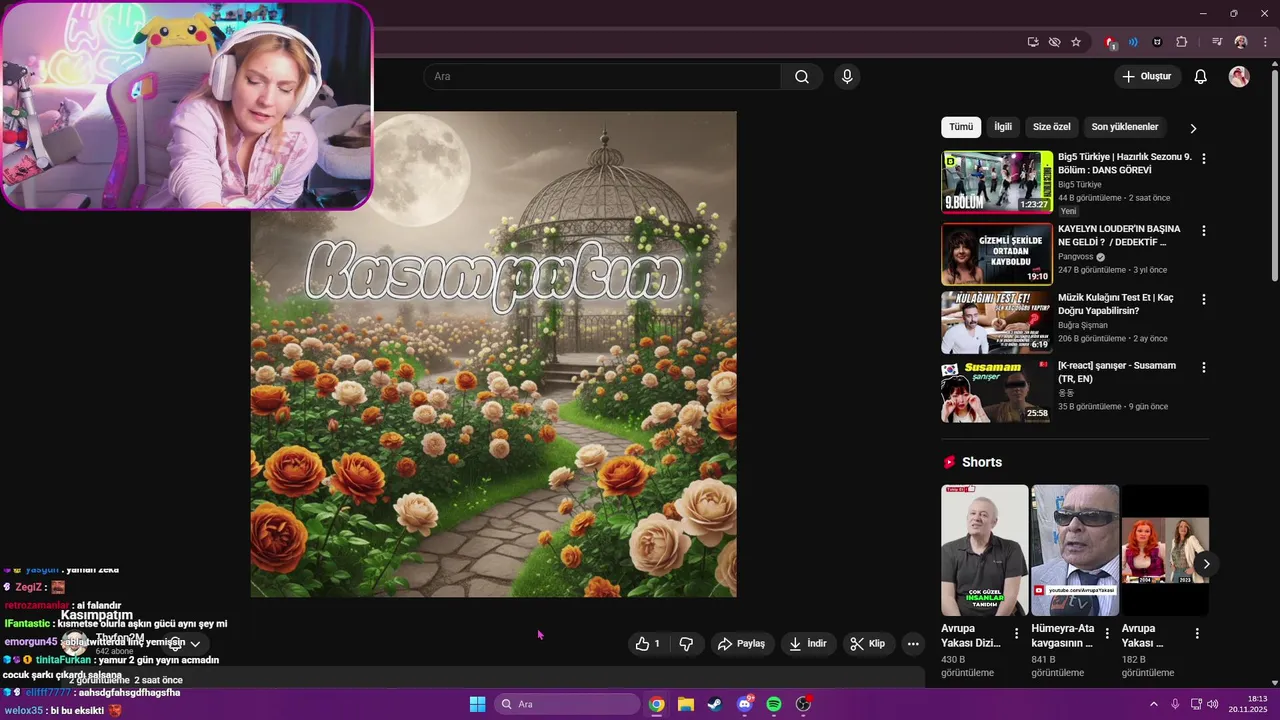Image resolution: width=1280 pixels, height=720 pixels.
Task: Open the YouTube account avatar menu
Action: point(1239,77)
